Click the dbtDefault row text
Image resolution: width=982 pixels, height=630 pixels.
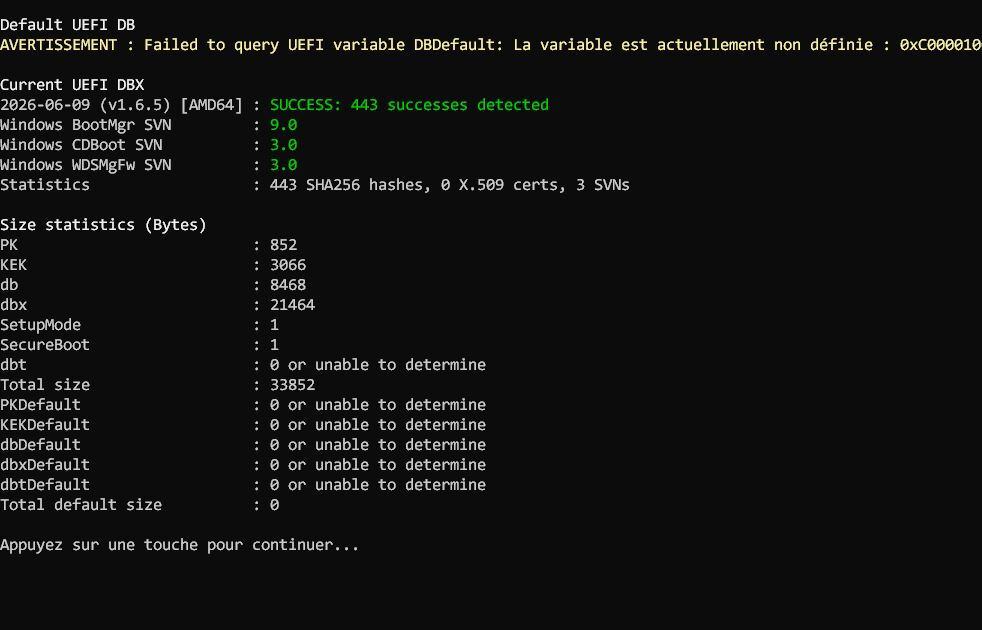243,485
